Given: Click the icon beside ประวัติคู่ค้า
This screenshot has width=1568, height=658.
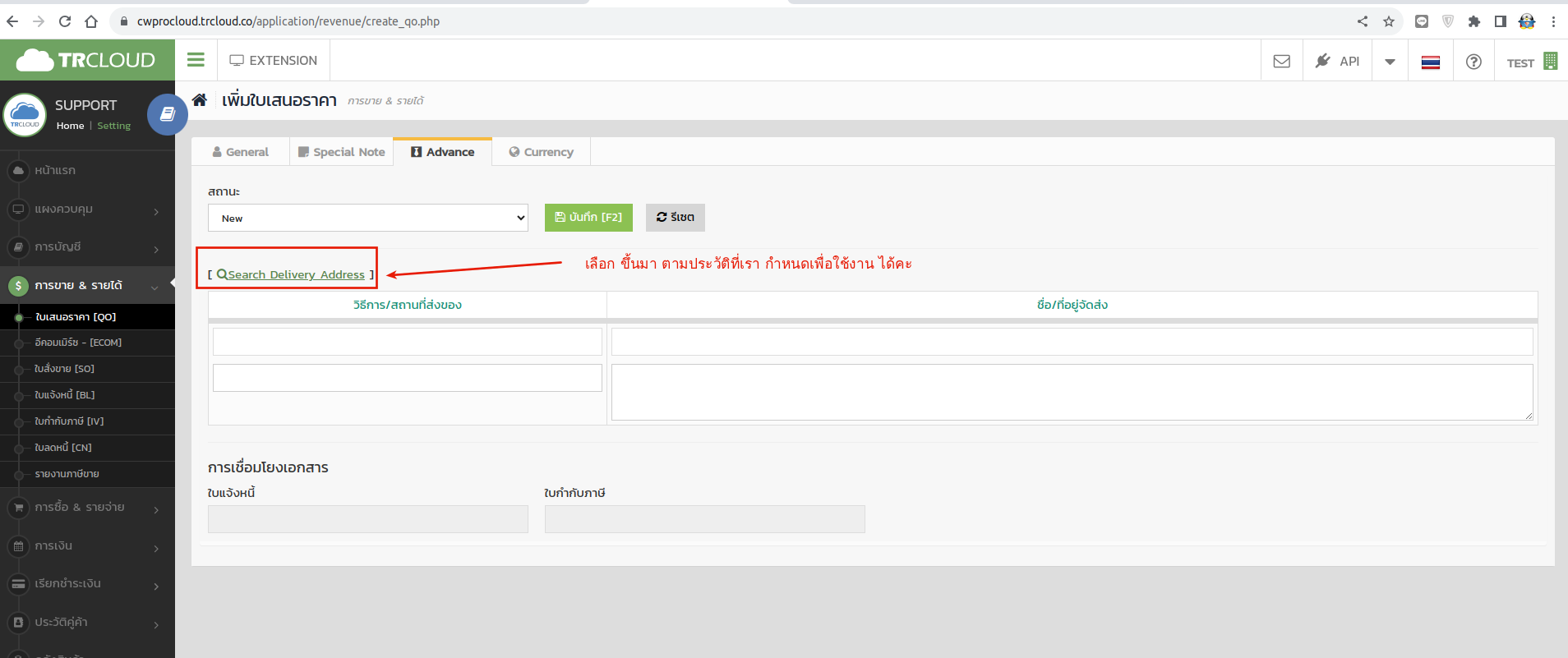Looking at the screenshot, I should click(x=18, y=623).
